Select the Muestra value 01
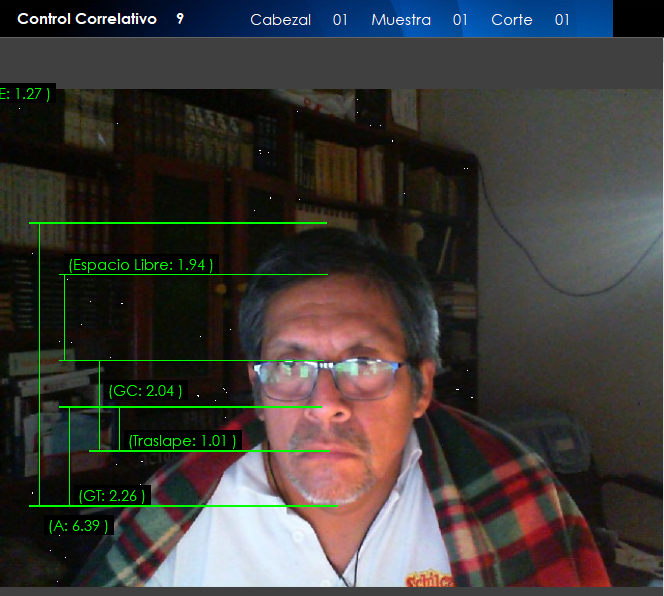Image resolution: width=664 pixels, height=596 pixels. 460,20
